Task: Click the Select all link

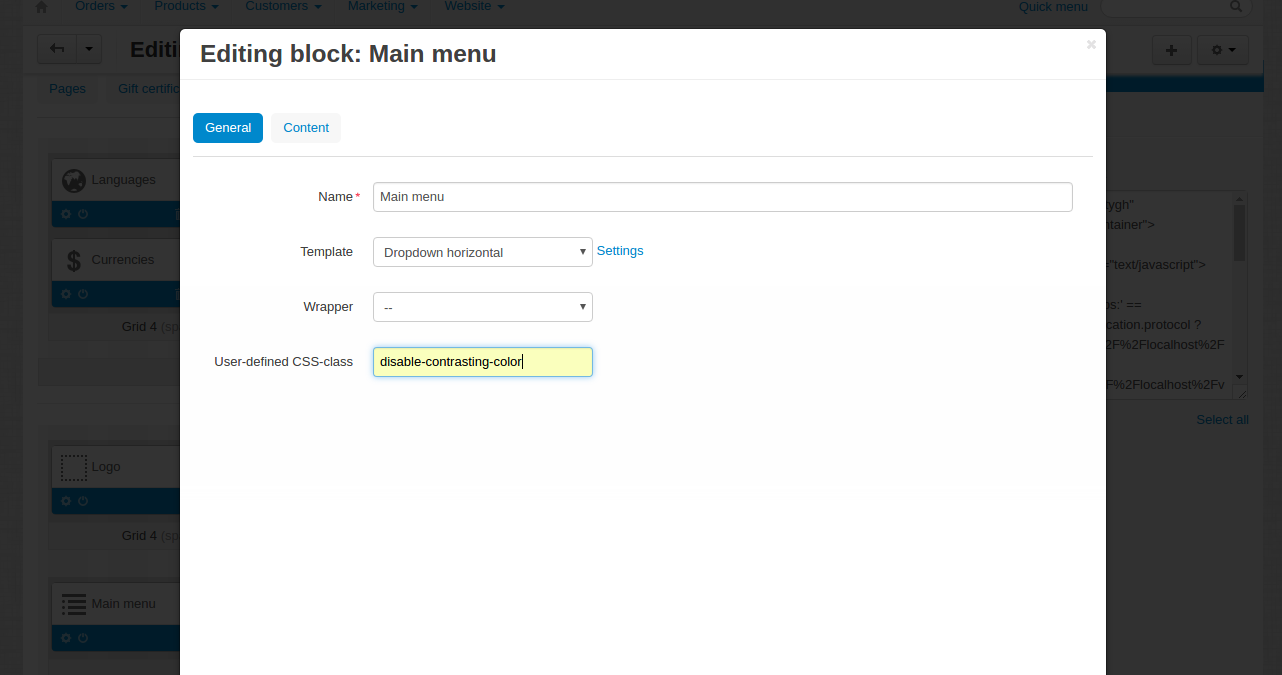Action: (1222, 420)
